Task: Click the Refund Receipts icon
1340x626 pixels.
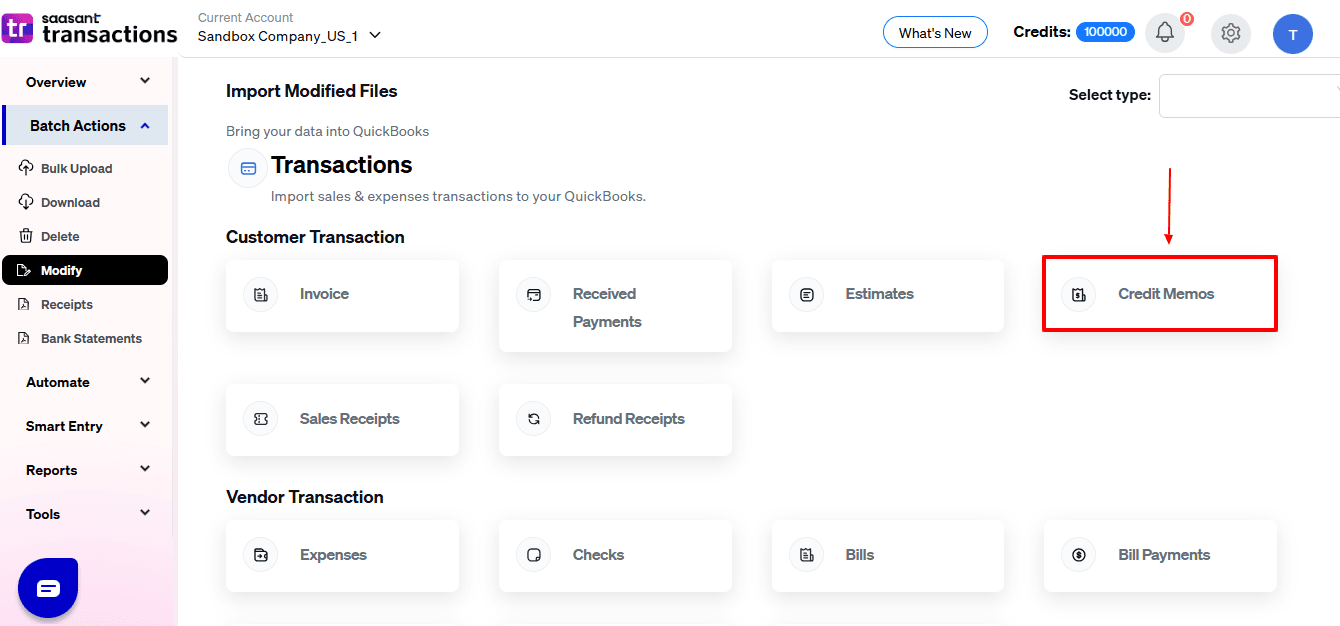Action: click(x=533, y=419)
